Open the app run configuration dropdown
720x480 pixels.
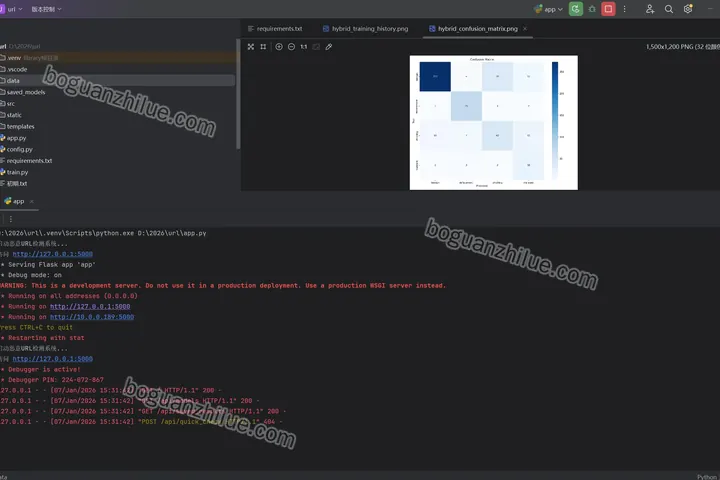(x=548, y=9)
